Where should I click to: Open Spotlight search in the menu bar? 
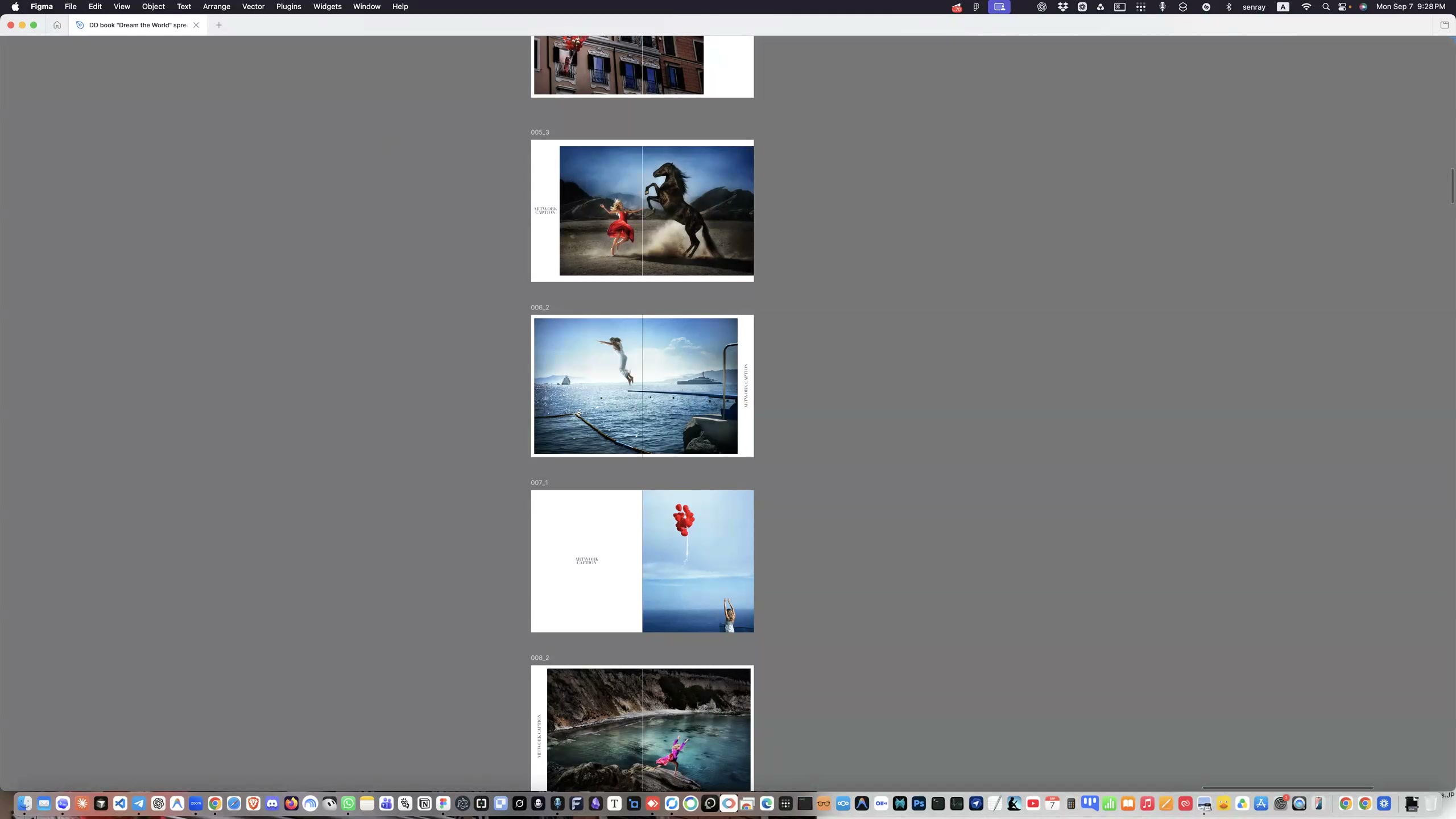click(x=1326, y=7)
